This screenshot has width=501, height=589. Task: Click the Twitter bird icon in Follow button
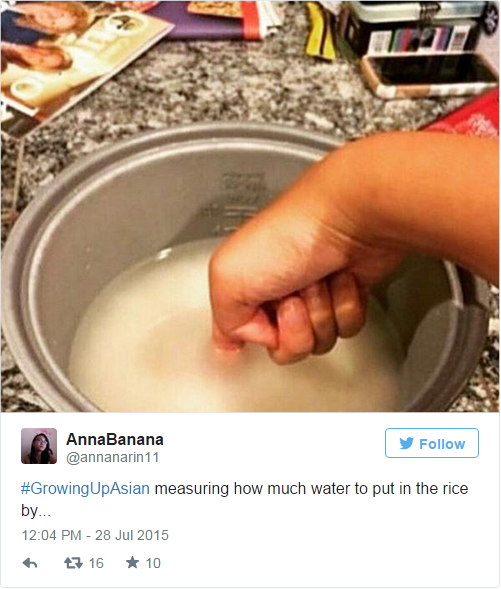tap(406, 443)
